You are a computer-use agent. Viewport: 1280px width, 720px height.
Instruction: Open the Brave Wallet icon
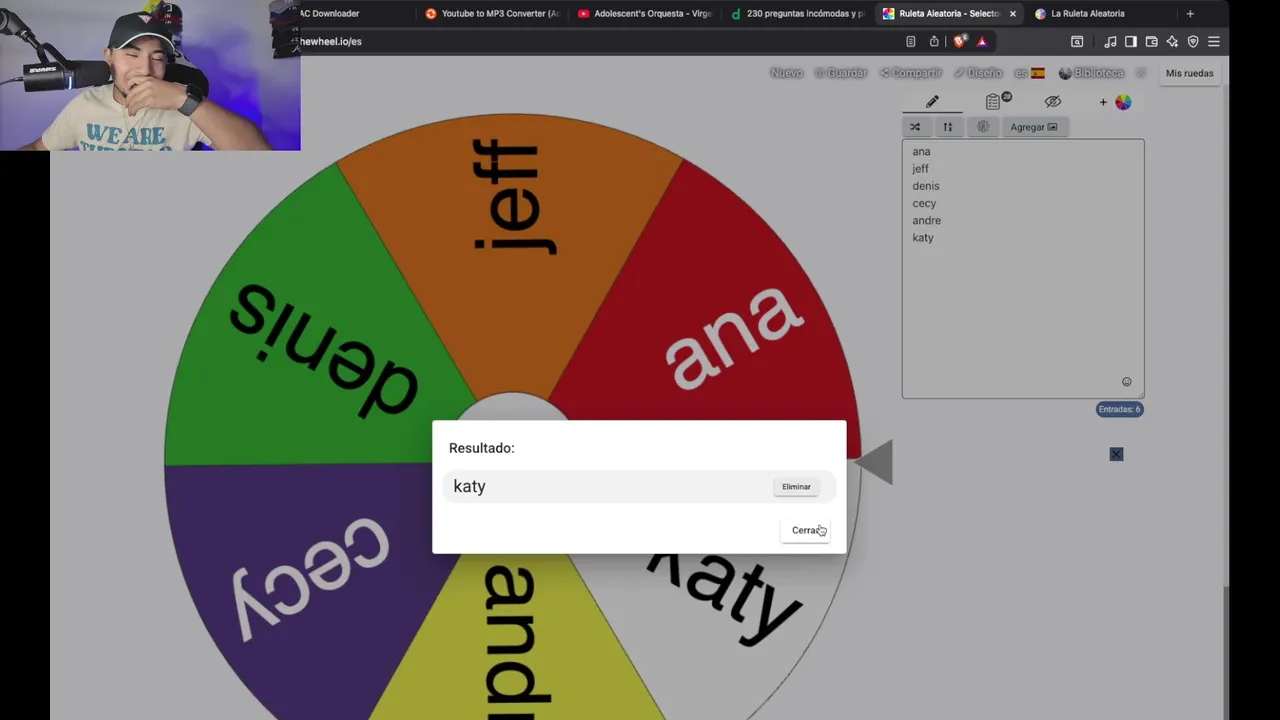1152,42
